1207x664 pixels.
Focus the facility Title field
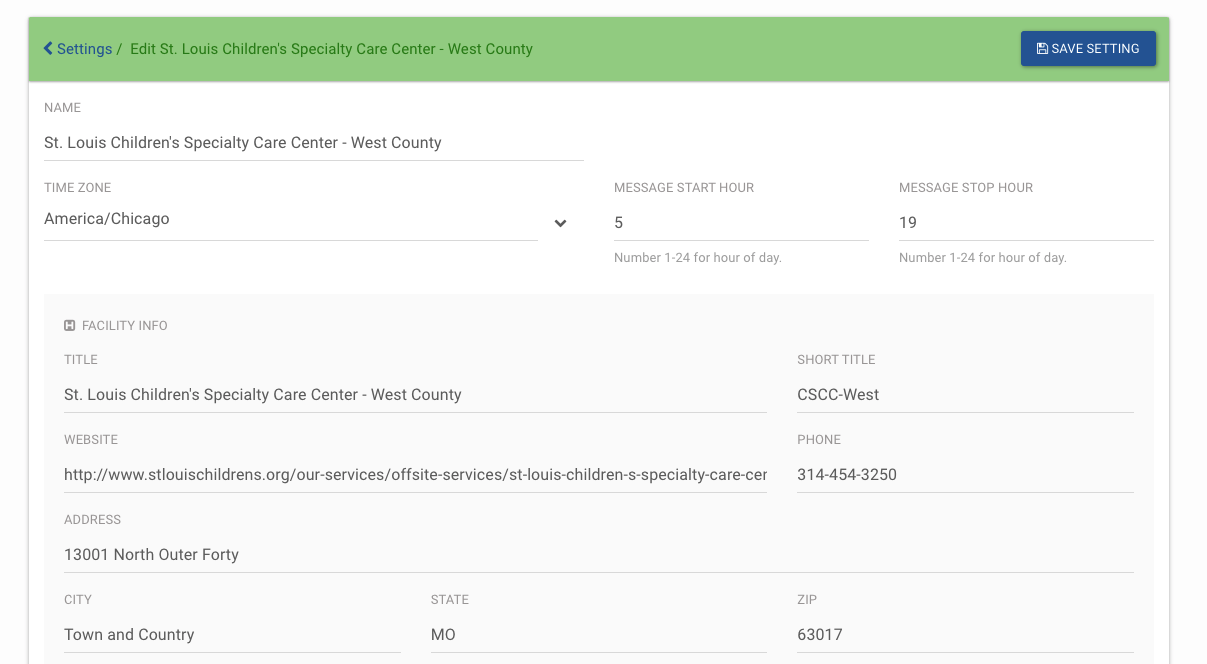[x=414, y=395]
